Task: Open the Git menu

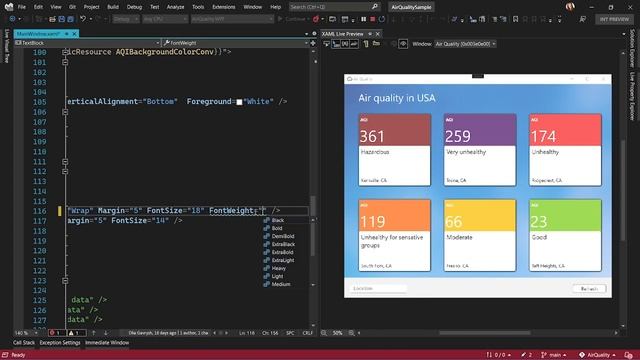Action: point(72,7)
